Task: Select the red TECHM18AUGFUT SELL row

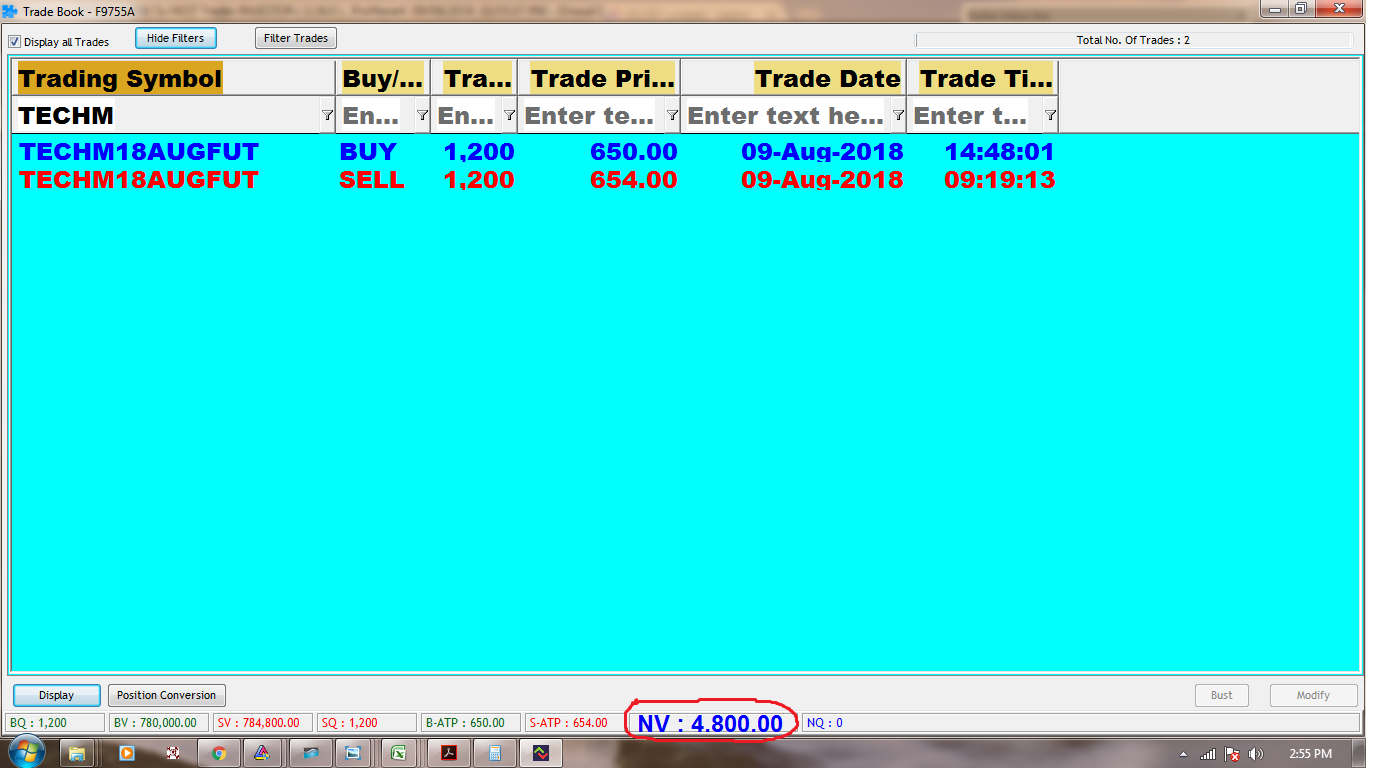Action: pyautogui.click(x=537, y=180)
